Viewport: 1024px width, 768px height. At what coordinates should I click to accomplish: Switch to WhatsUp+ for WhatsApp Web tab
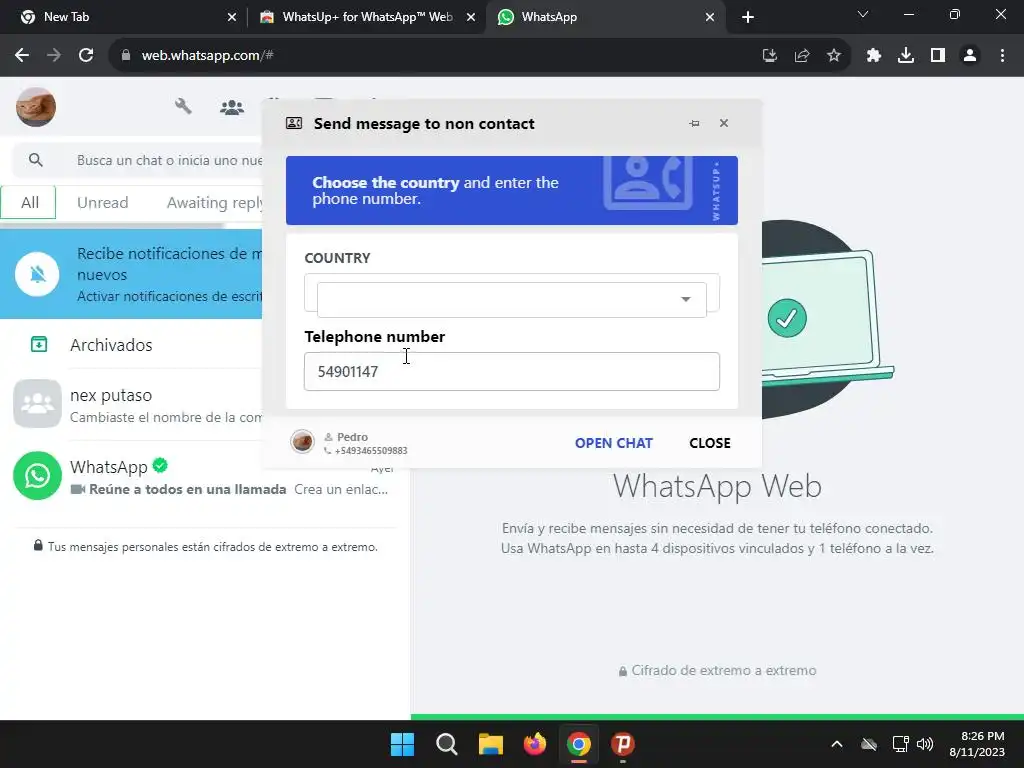tap(367, 17)
